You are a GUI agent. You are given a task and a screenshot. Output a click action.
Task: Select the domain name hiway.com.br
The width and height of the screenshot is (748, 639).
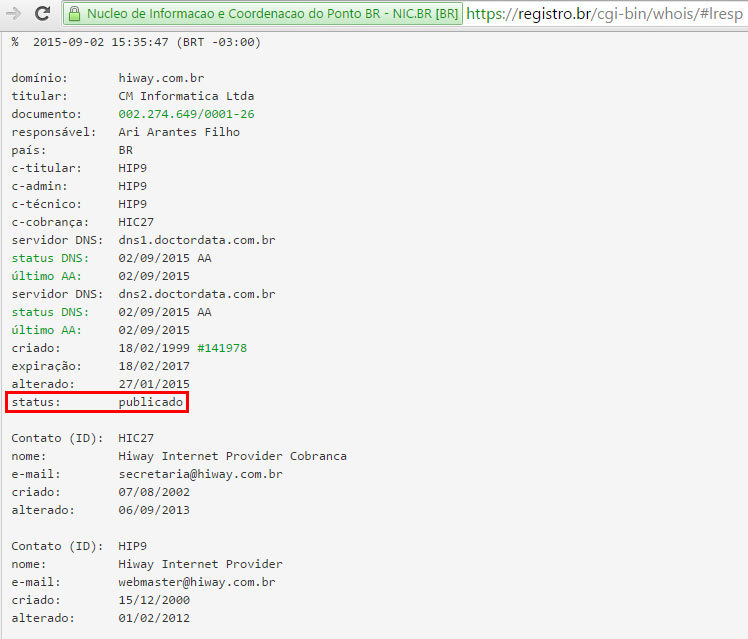[161, 78]
